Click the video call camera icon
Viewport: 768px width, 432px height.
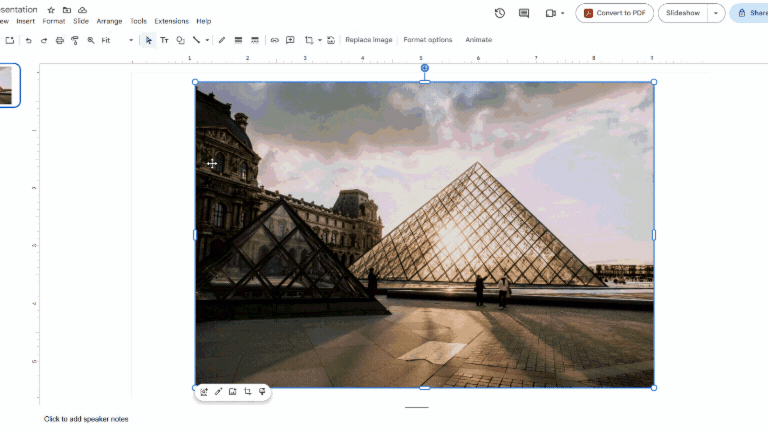(551, 13)
